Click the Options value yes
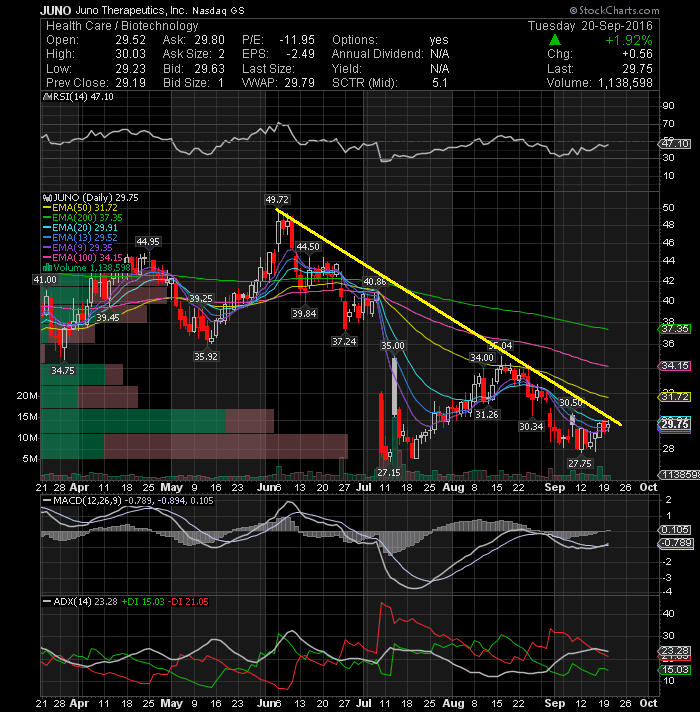The height and width of the screenshot is (712, 700). pyautogui.click(x=439, y=40)
